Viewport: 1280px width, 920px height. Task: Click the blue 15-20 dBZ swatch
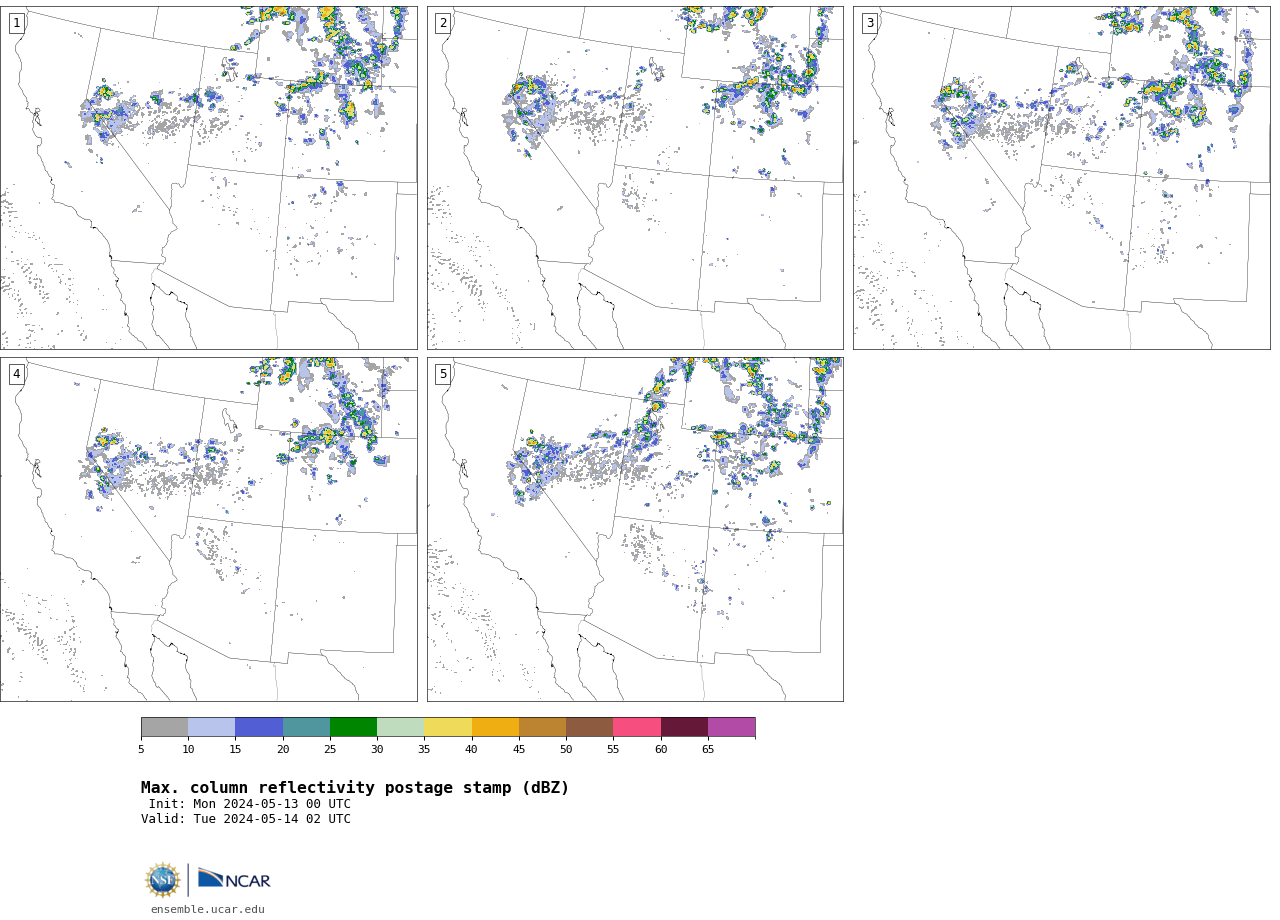259,727
